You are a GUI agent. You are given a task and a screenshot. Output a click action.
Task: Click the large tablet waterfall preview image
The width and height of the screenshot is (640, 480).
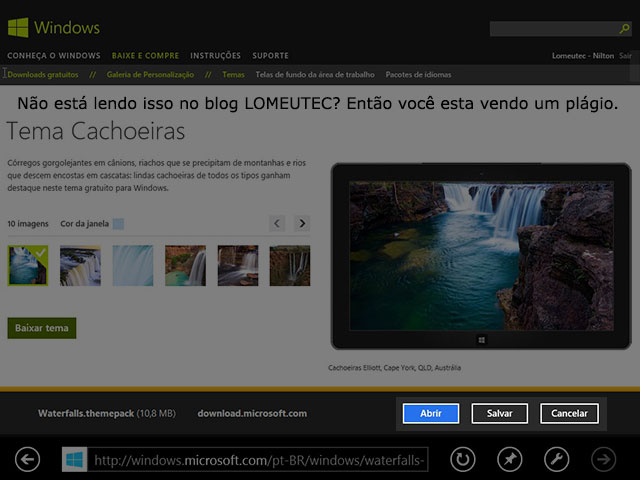(x=481, y=256)
